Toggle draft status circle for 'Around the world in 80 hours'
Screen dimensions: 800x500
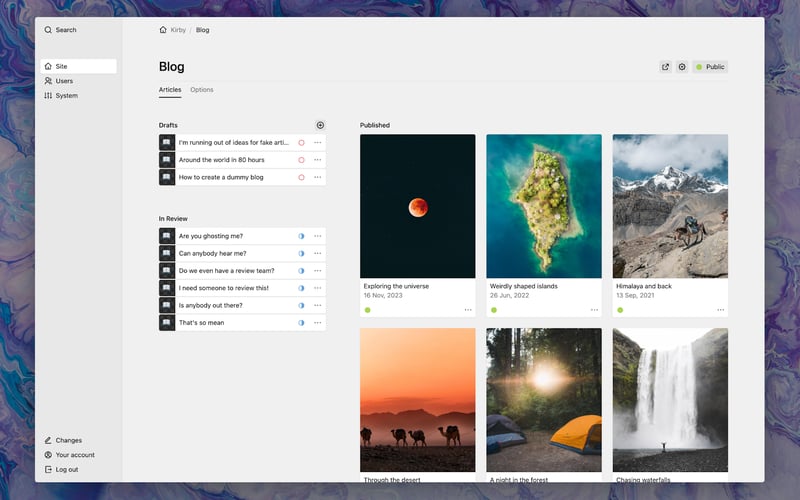coord(302,160)
